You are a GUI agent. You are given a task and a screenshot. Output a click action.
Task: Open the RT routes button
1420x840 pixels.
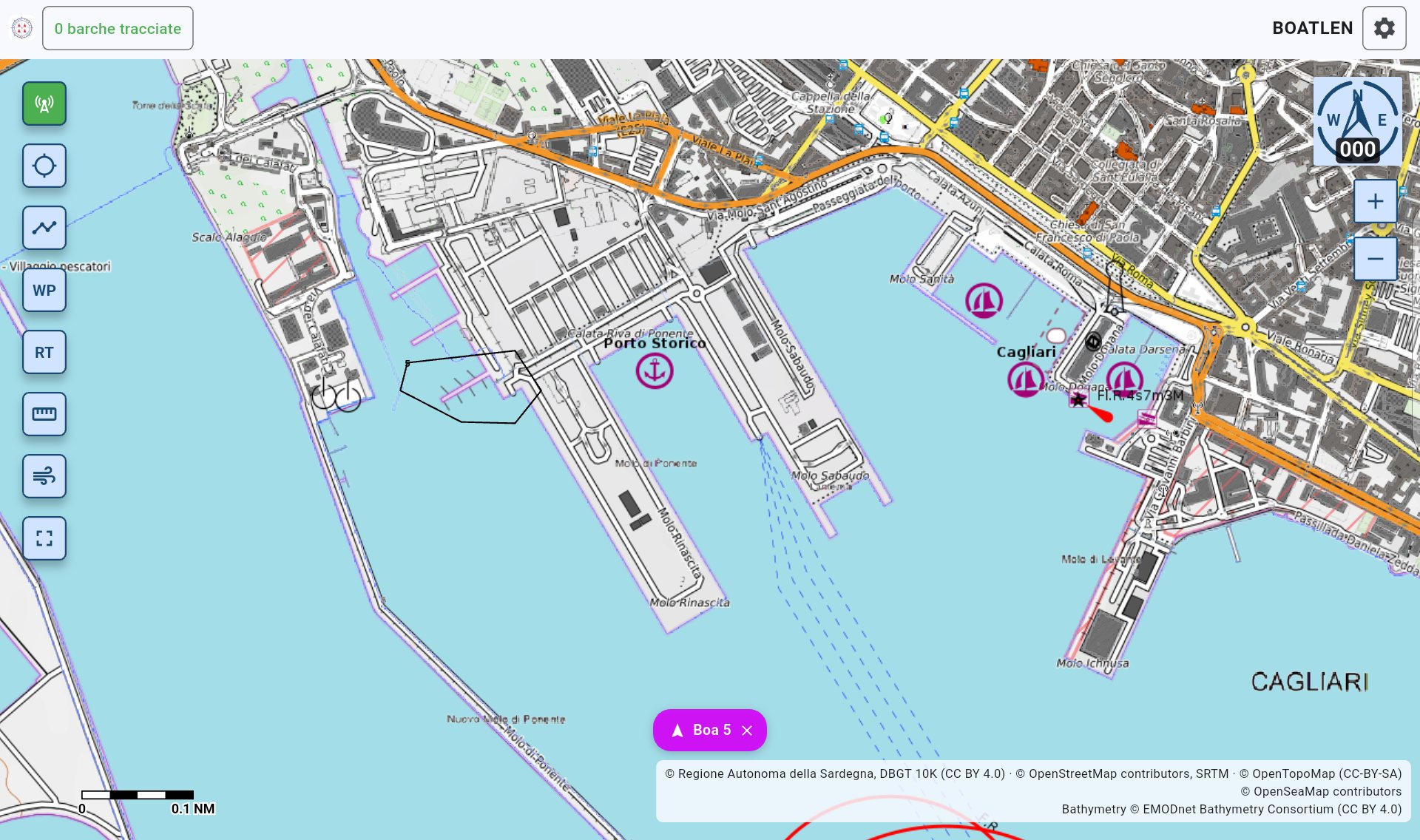click(x=44, y=352)
